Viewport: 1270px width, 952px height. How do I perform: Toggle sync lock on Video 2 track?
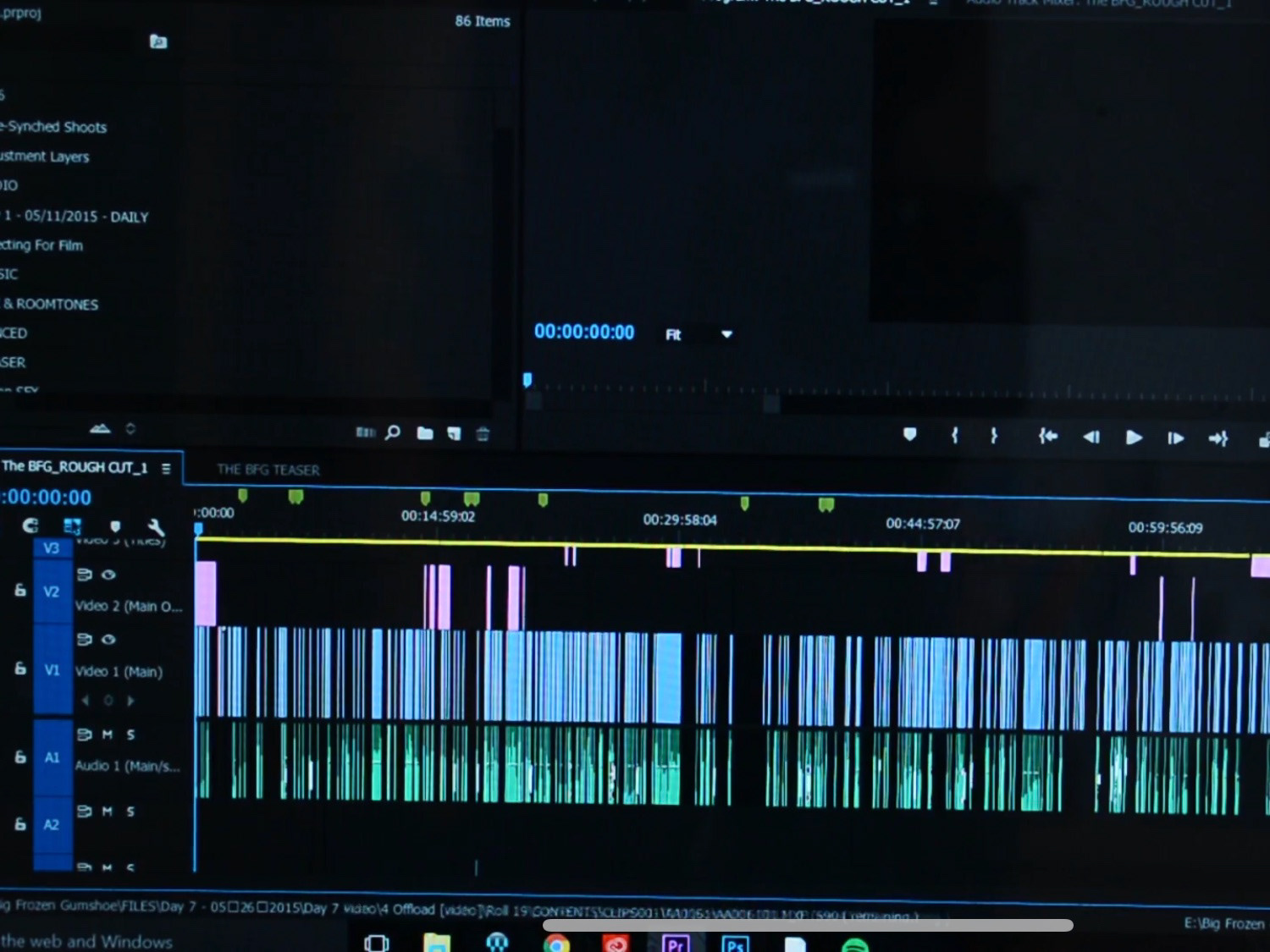[x=85, y=575]
